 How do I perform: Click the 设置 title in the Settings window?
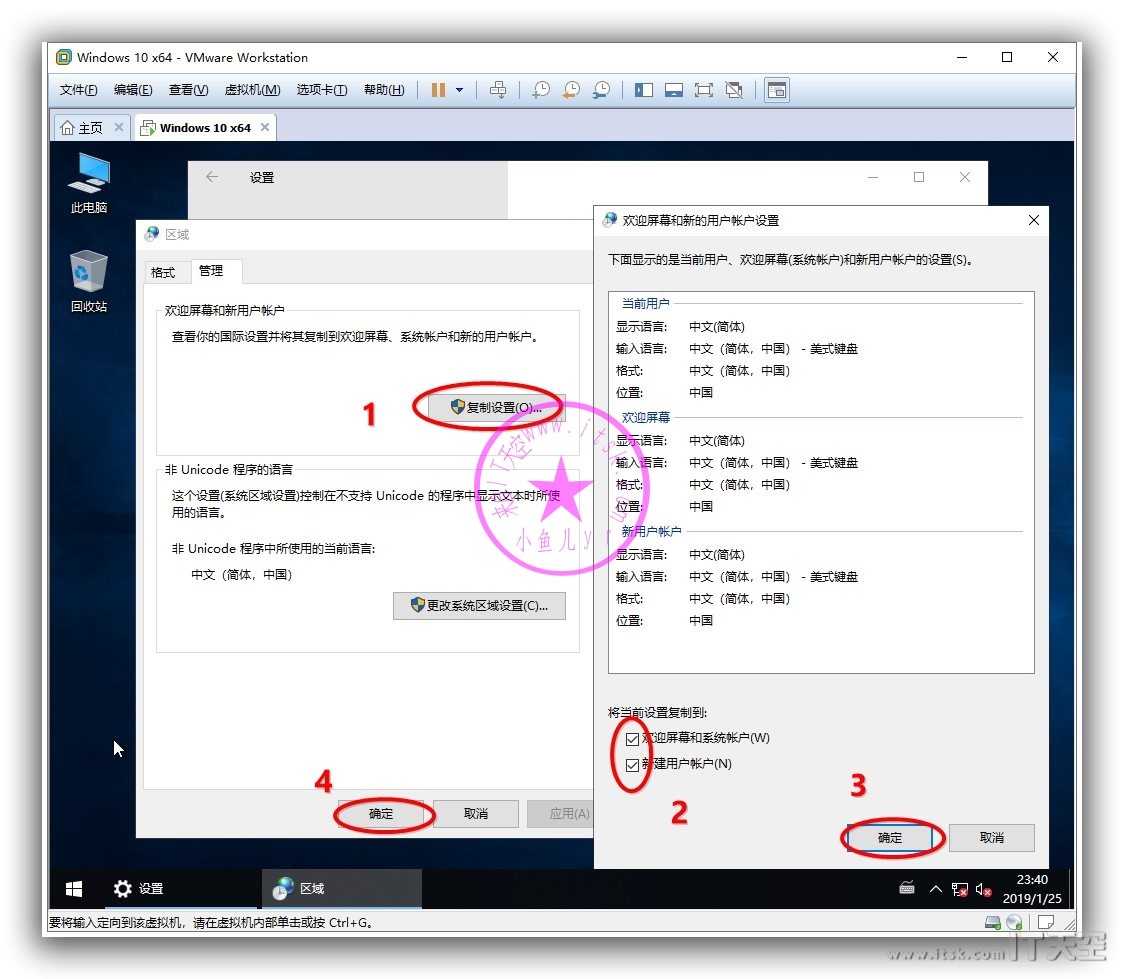pos(262,177)
